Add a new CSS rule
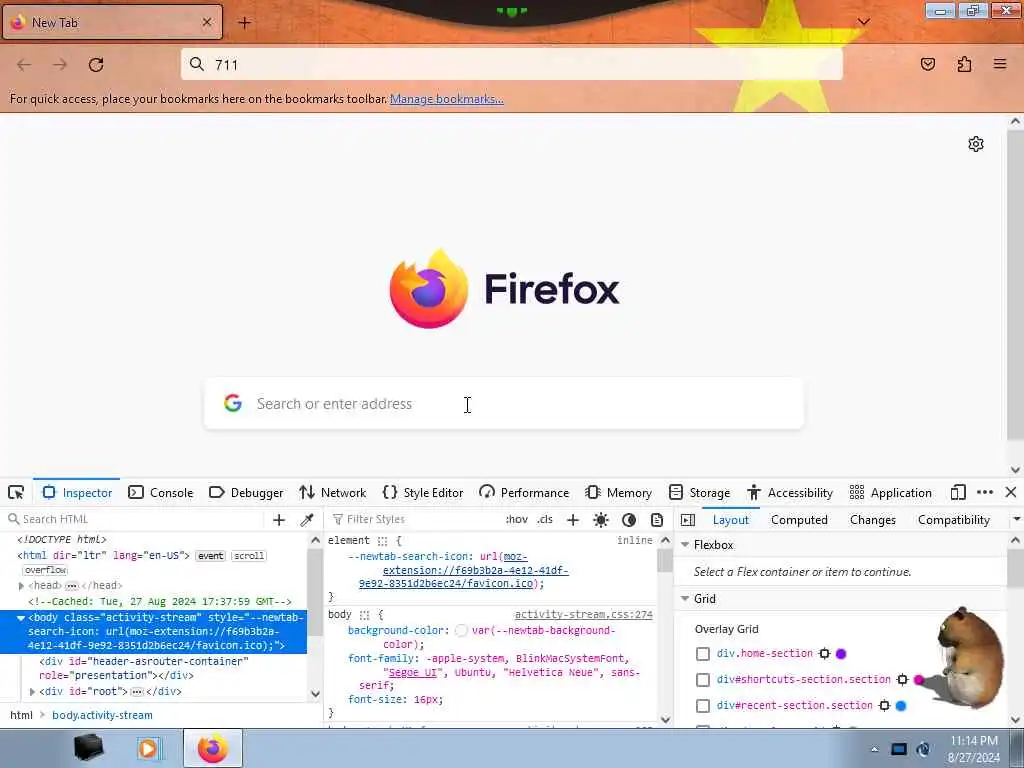The width and height of the screenshot is (1024, 768). pyautogui.click(x=573, y=520)
